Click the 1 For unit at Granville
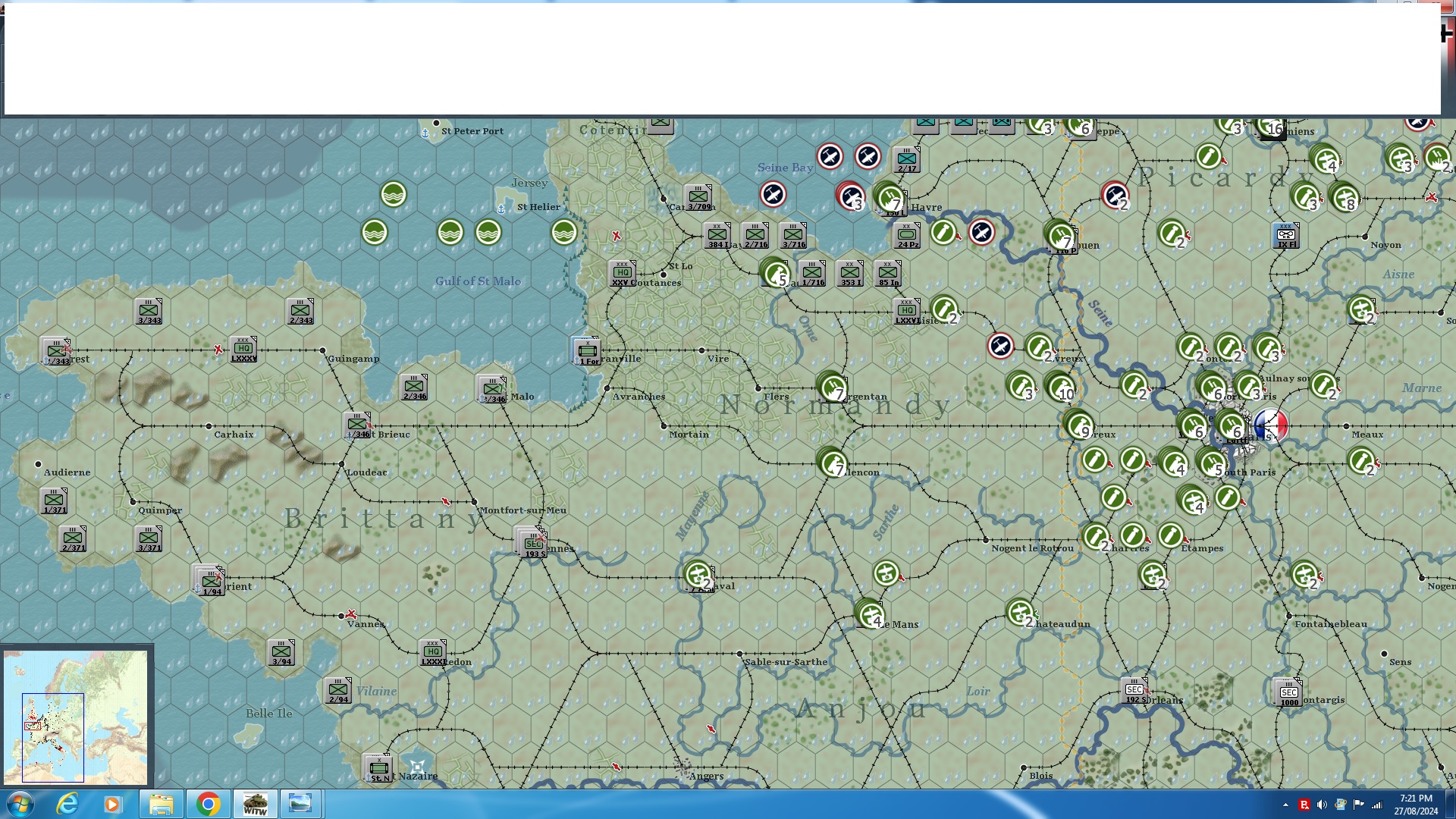The width and height of the screenshot is (1456, 819). pyautogui.click(x=588, y=351)
